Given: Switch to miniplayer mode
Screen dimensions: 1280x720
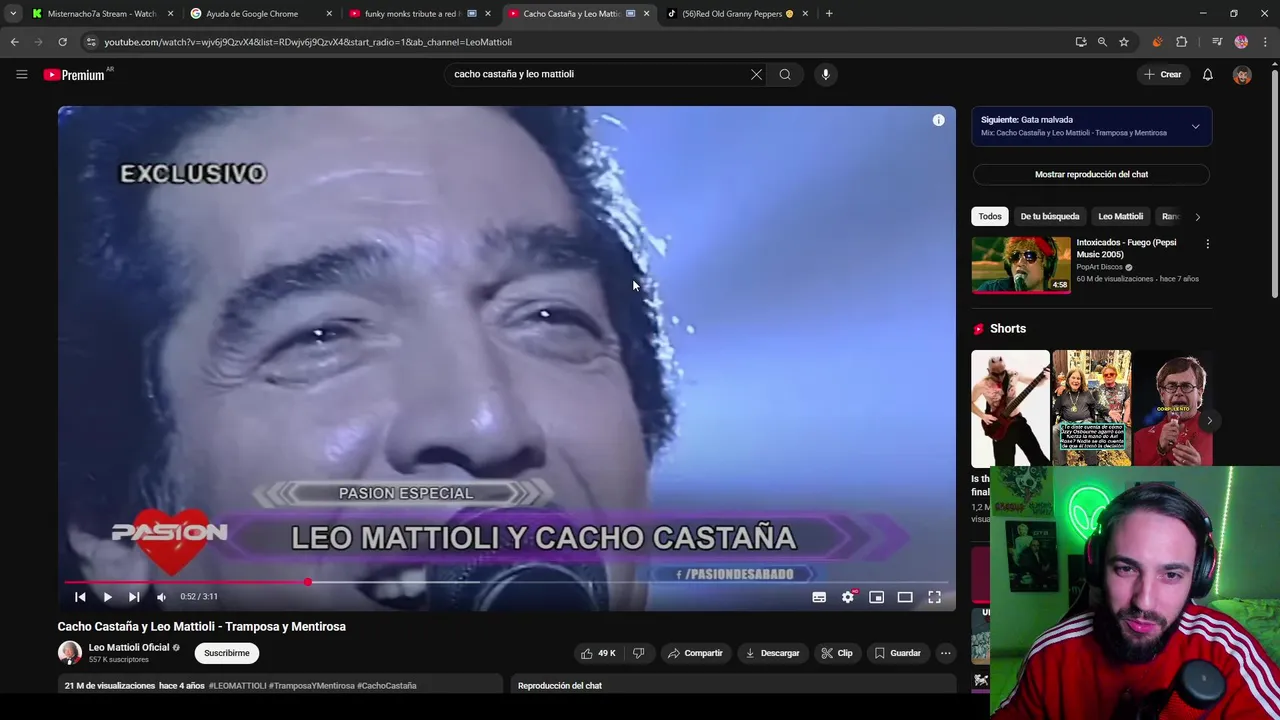Looking at the screenshot, I should 876,597.
